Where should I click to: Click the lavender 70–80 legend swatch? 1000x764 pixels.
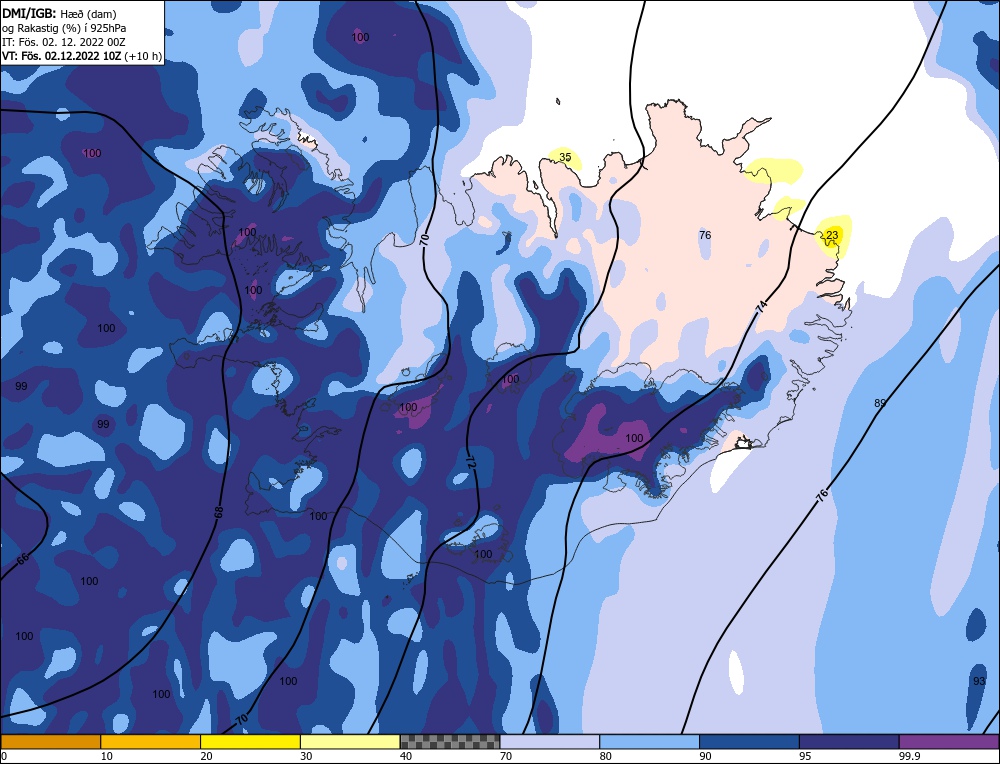pyautogui.click(x=550, y=741)
